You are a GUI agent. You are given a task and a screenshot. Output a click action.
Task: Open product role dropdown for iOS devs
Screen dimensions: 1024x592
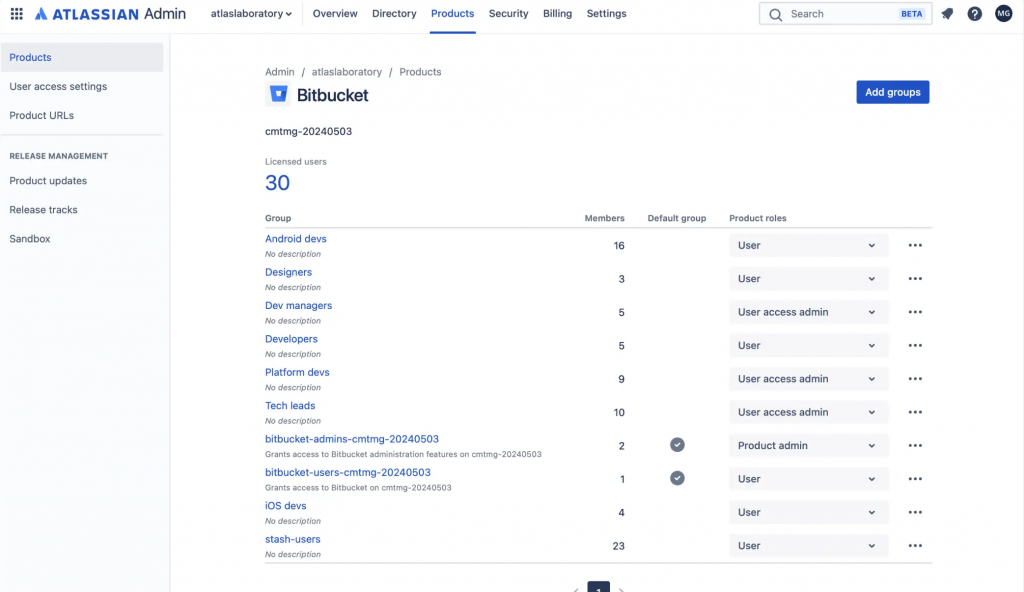[x=808, y=512]
